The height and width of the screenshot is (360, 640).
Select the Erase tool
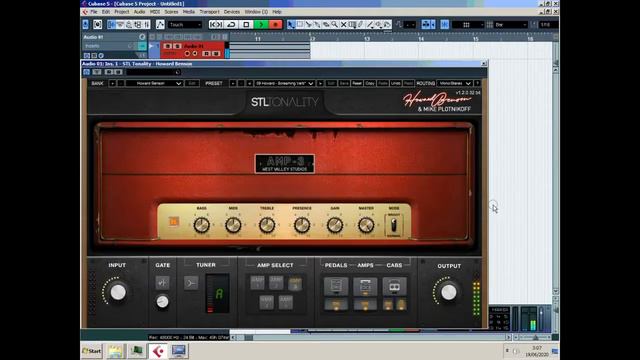pos(326,24)
